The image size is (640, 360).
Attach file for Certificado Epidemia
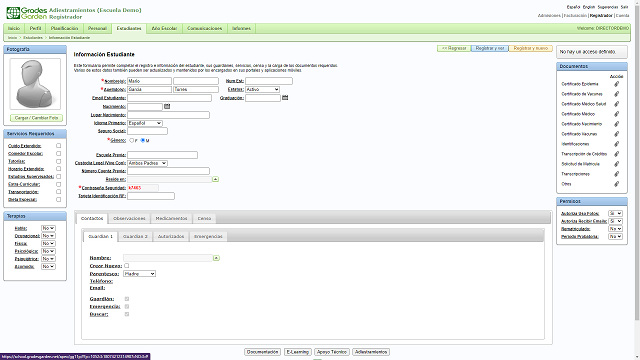click(x=616, y=84)
